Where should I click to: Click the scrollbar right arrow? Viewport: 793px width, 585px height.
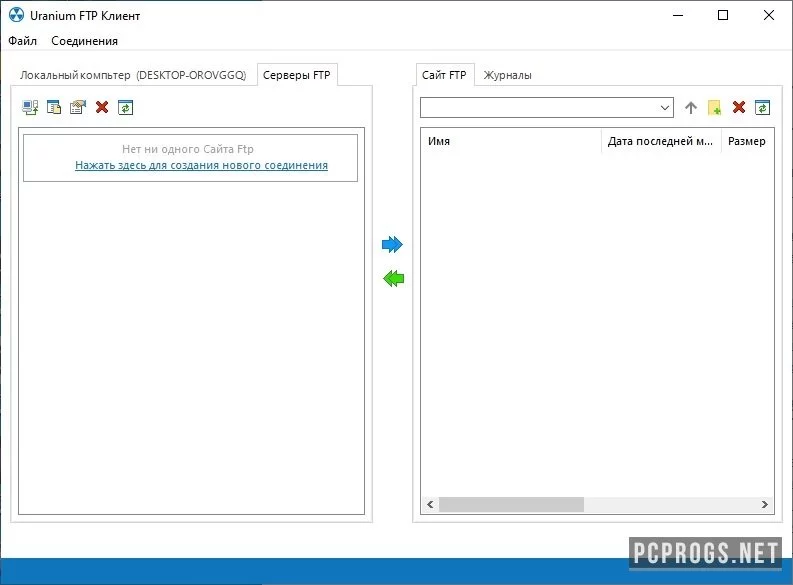tap(765, 504)
